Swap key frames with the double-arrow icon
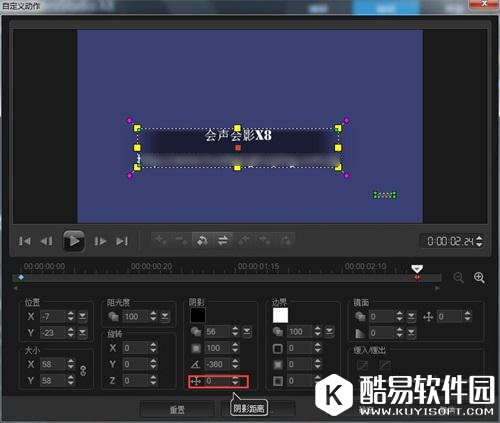Screen dimensions: 500x423 pyautogui.click(x=223, y=240)
